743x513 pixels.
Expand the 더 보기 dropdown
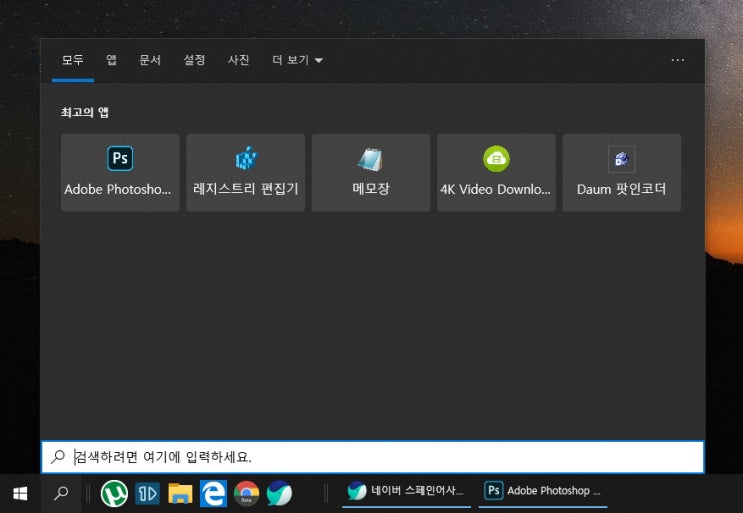[x=297, y=60]
